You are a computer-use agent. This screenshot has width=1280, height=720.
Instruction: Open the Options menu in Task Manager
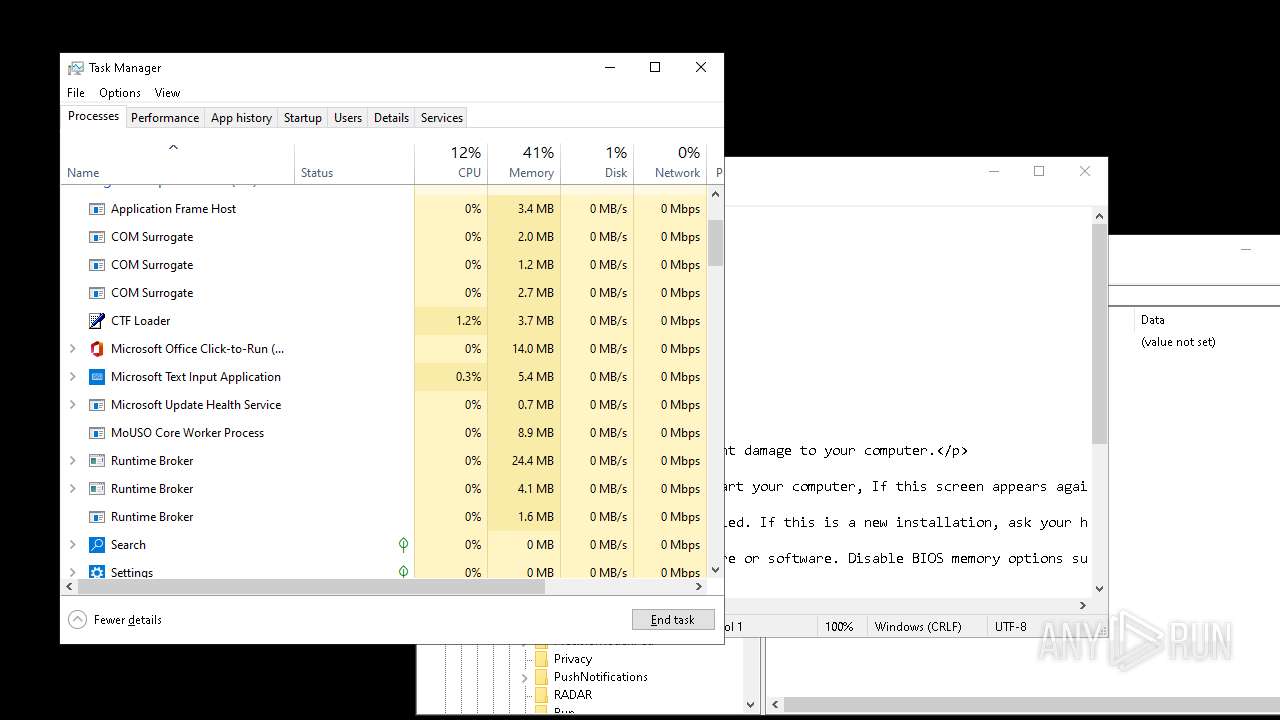coord(120,93)
